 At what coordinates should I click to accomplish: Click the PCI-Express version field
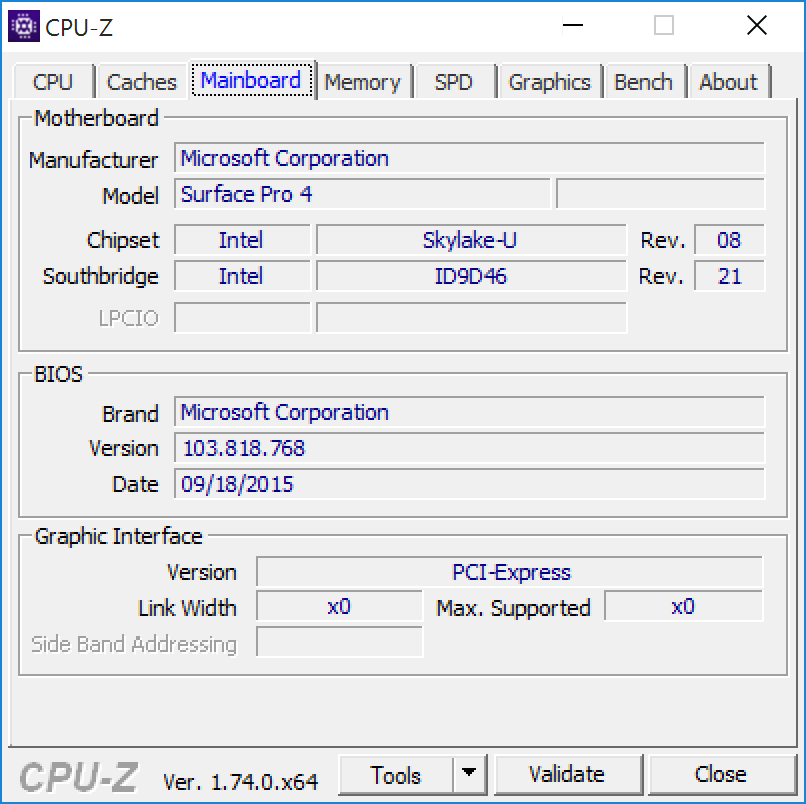[510, 572]
